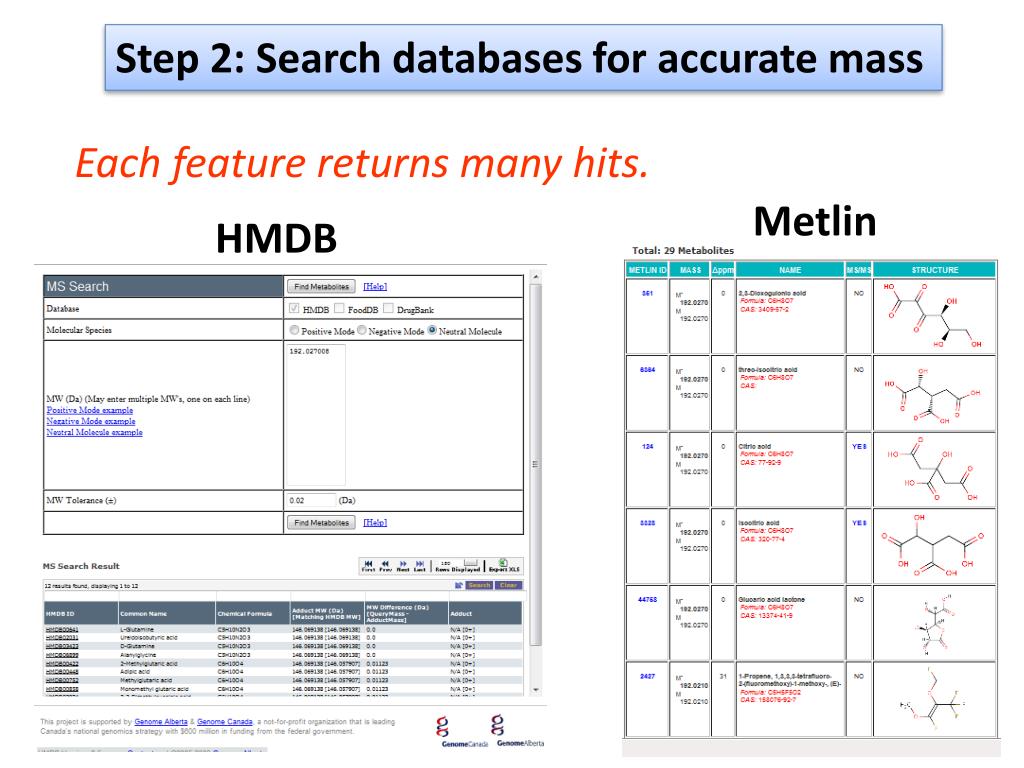This screenshot has width=1024, height=768.
Task: Click Glucaric acid lactone structure image
Action: [935, 622]
